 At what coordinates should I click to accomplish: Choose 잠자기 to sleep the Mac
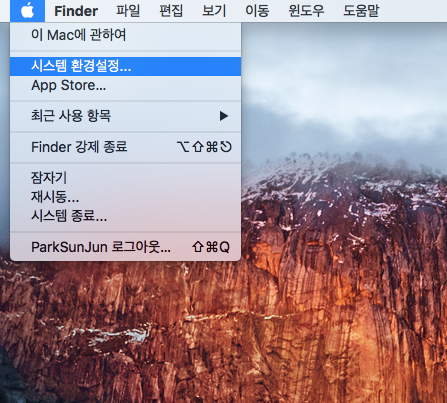coord(126,177)
